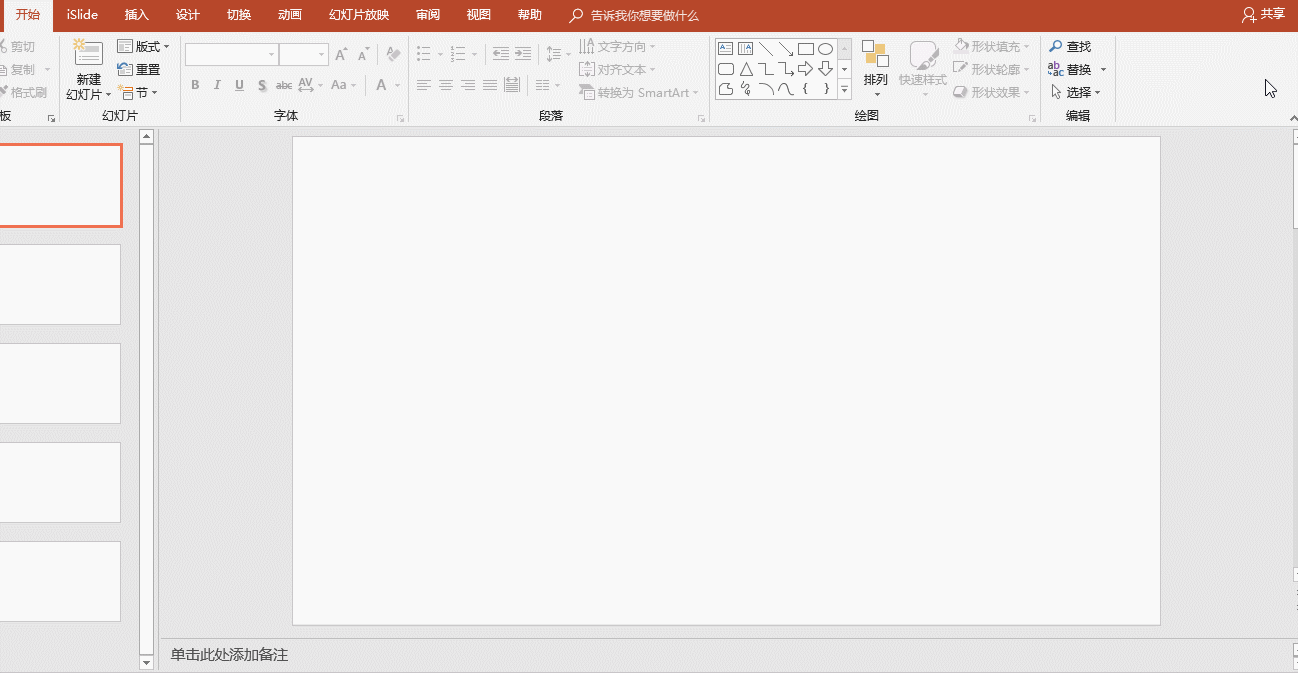Click the 形状填充 shape fill button
This screenshot has height=673, width=1298.
[x=991, y=47]
